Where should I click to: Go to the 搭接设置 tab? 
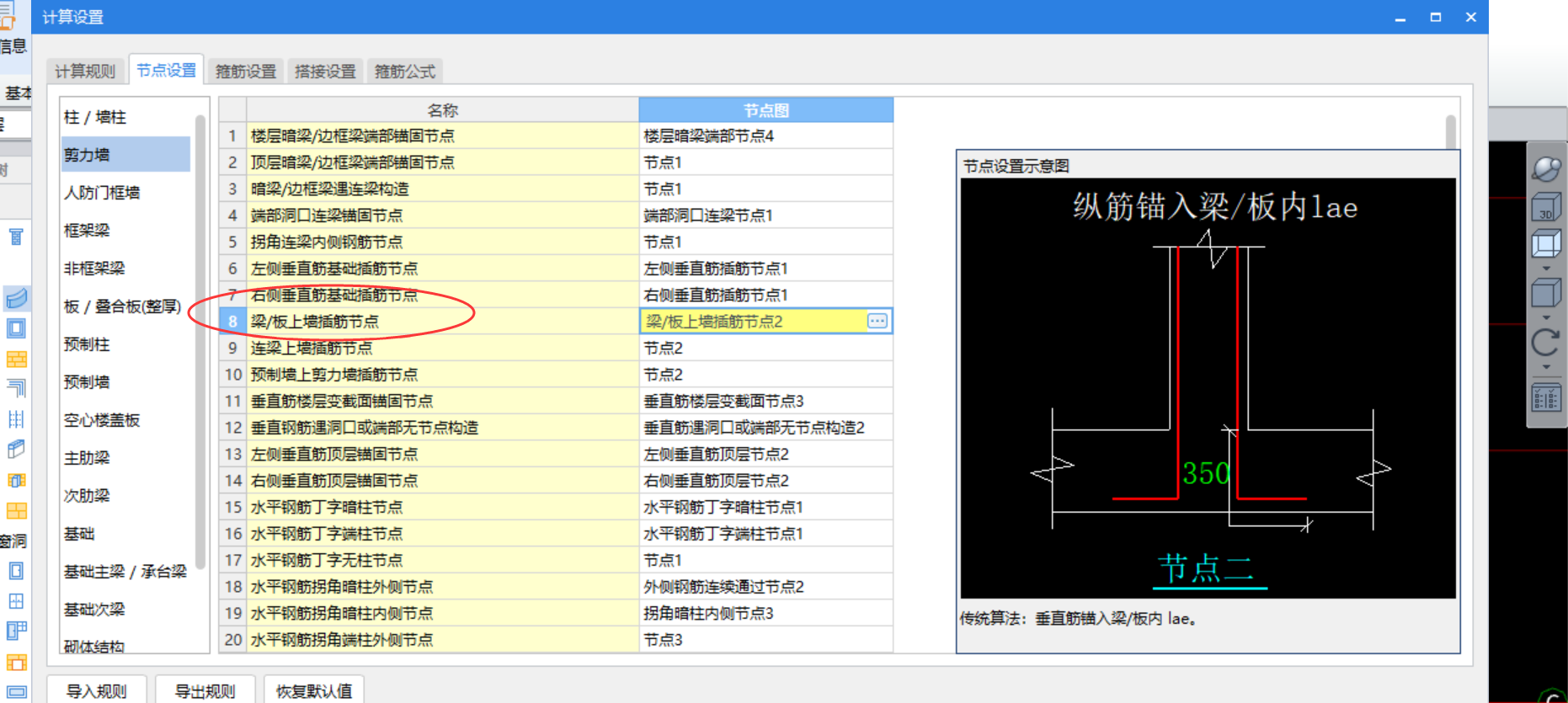pyautogui.click(x=325, y=72)
